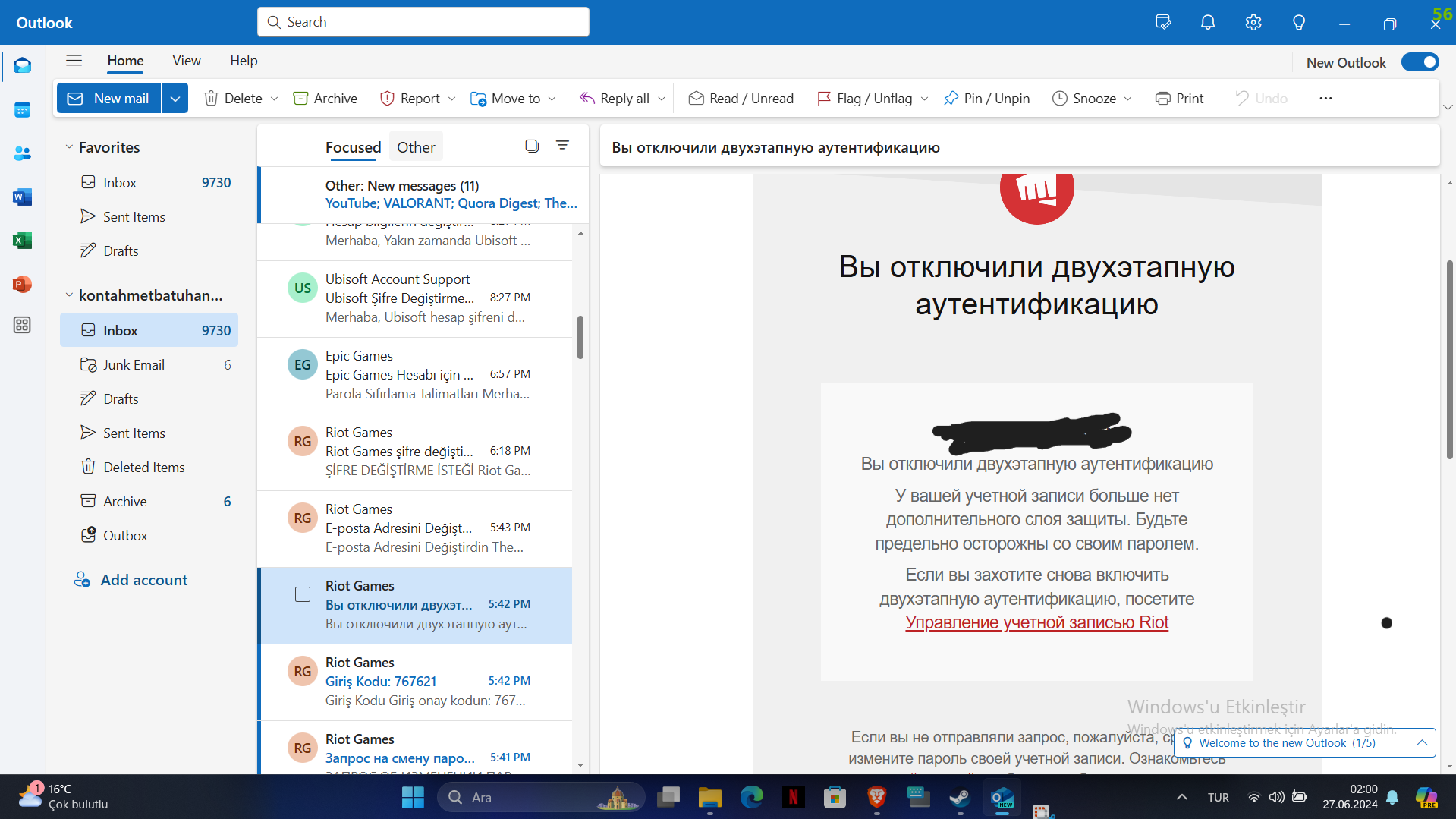
Task: Collapse the Favorites folder group
Action: 69,147
